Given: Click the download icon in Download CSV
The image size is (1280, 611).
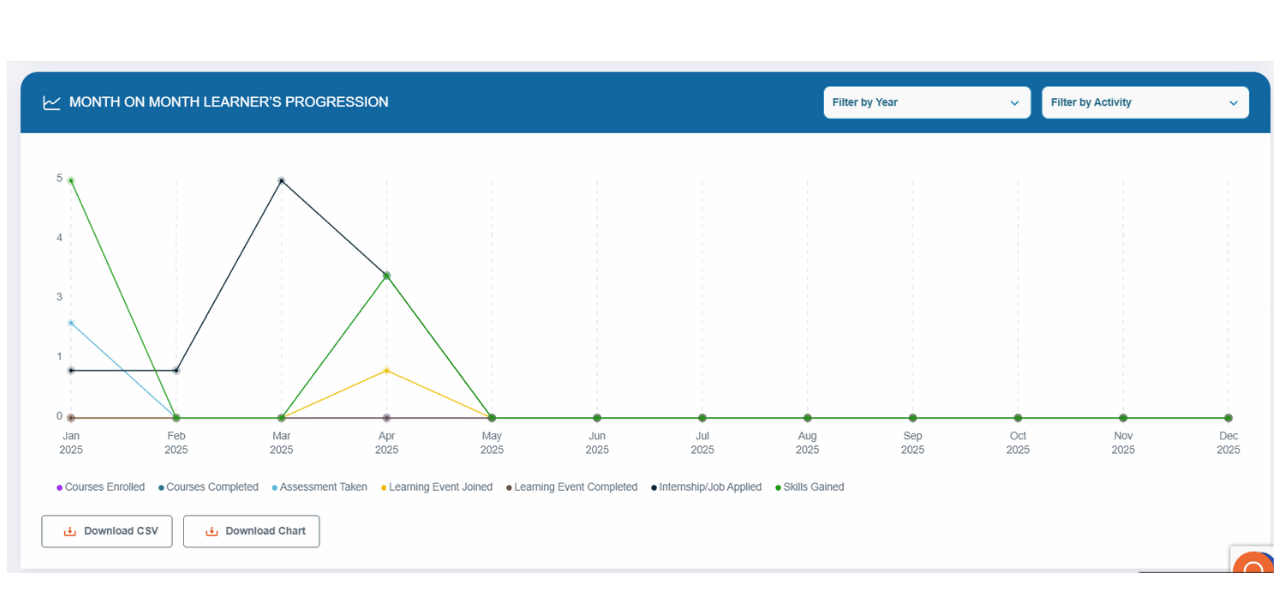Looking at the screenshot, I should [x=69, y=531].
